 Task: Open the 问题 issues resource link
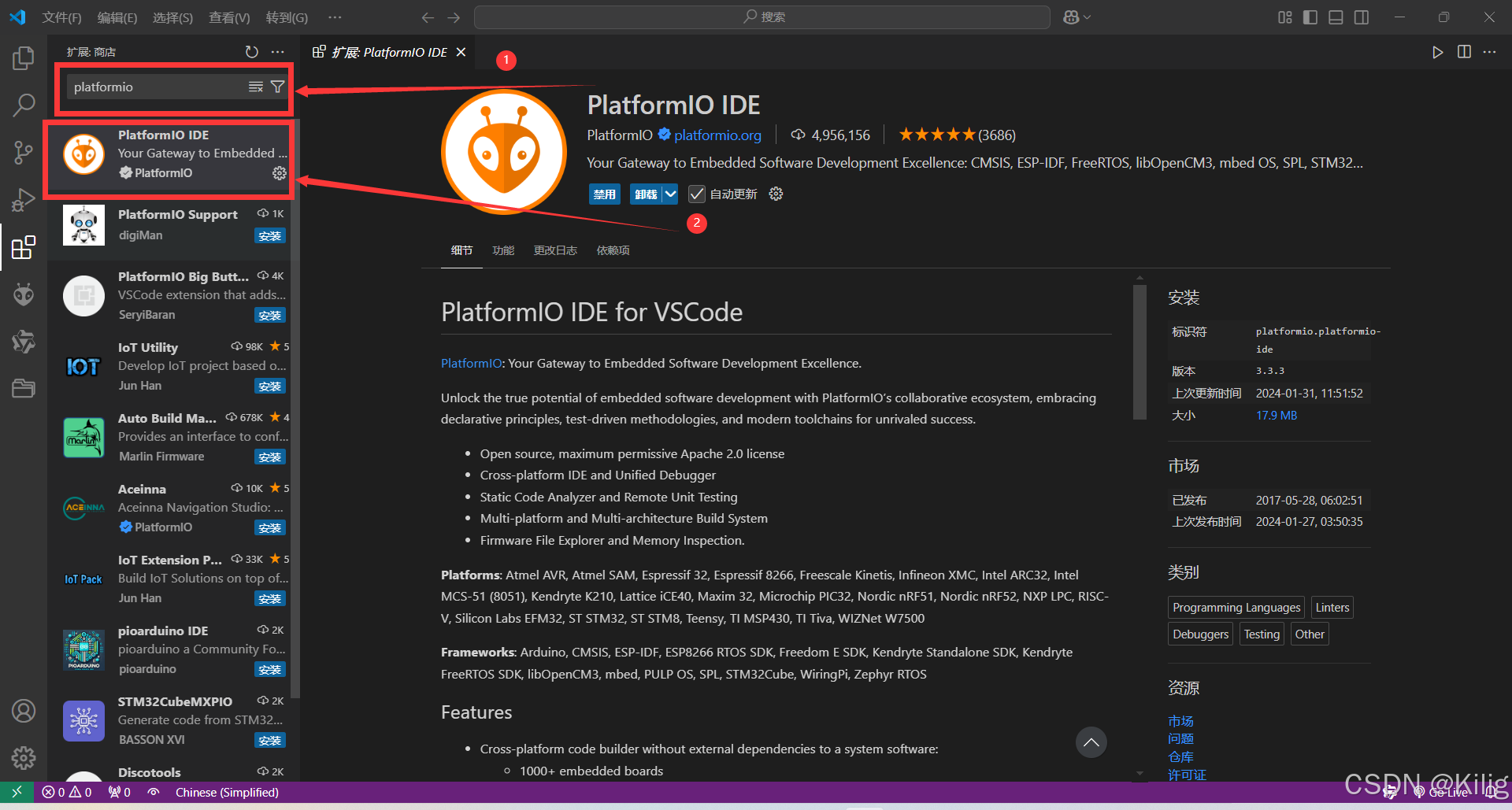[1180, 738]
